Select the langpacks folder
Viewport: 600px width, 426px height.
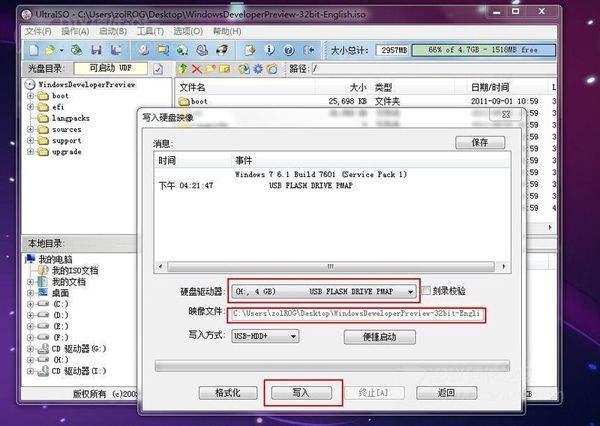tap(70, 118)
